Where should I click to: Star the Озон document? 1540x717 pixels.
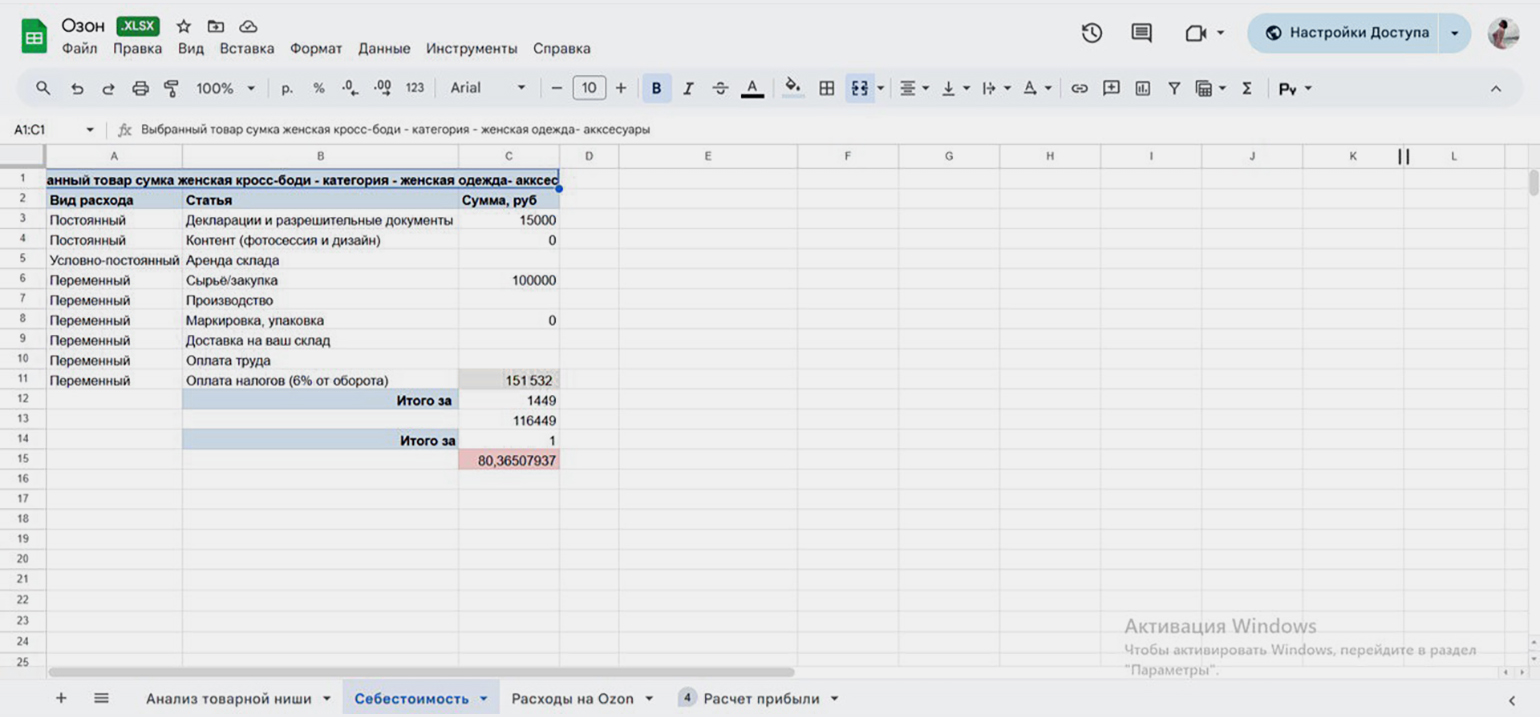184,27
